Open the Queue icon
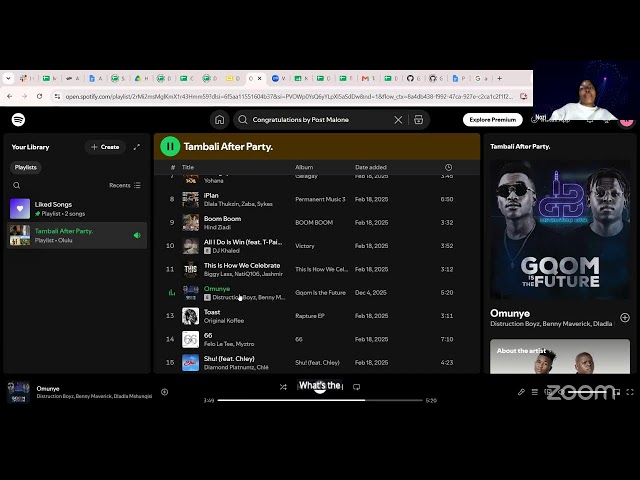This screenshot has height=480, width=640. point(535,392)
